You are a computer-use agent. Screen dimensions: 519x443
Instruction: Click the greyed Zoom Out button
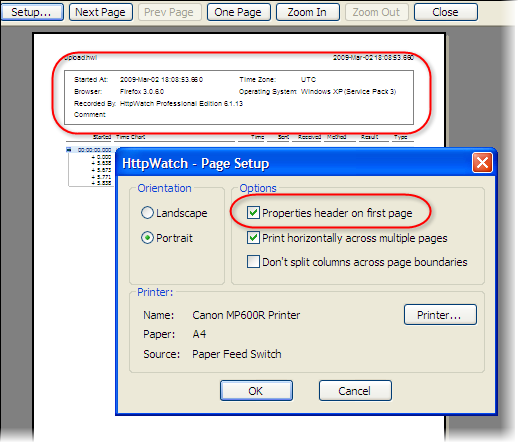(376, 12)
